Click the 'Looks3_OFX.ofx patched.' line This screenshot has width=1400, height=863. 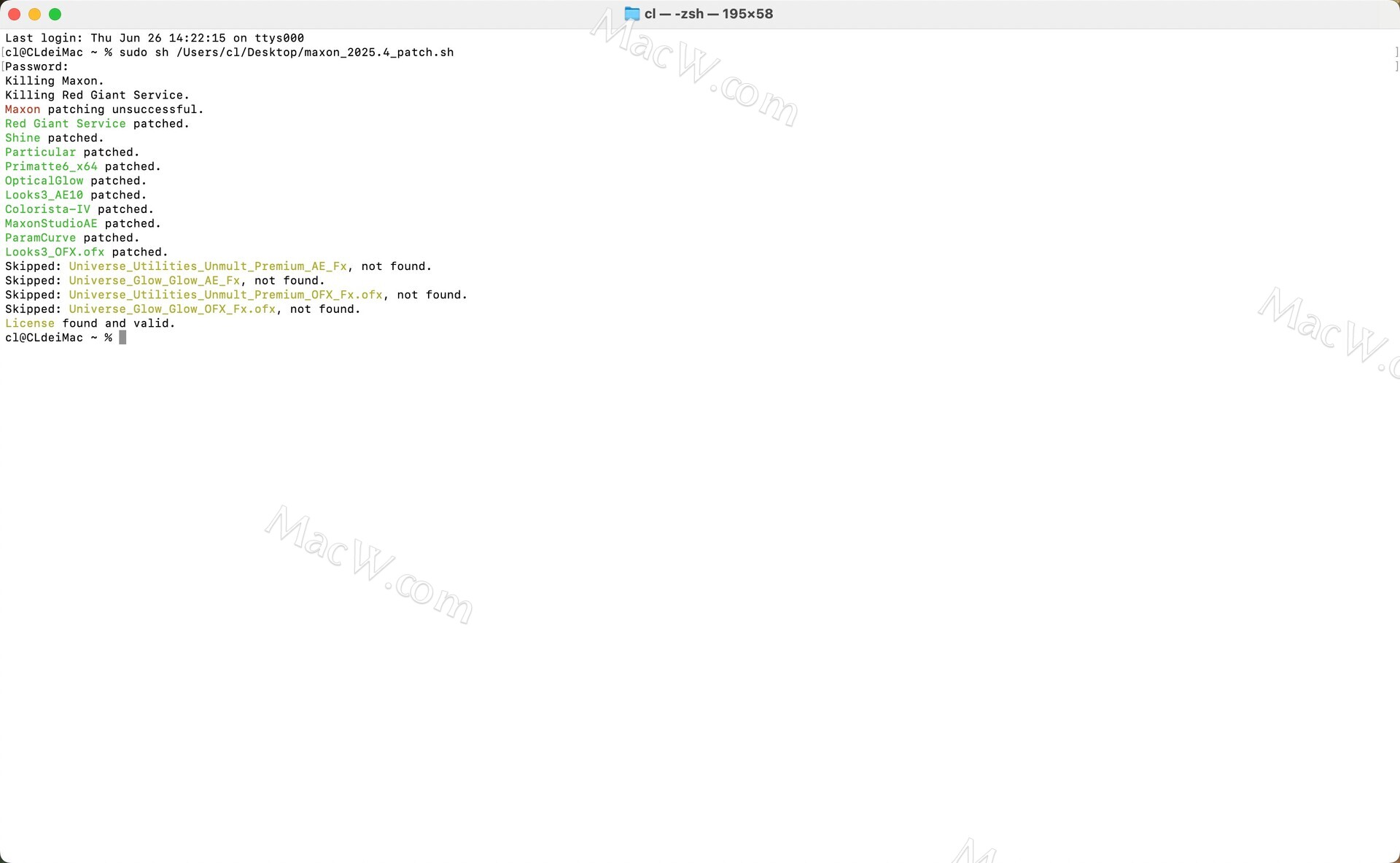click(x=87, y=252)
